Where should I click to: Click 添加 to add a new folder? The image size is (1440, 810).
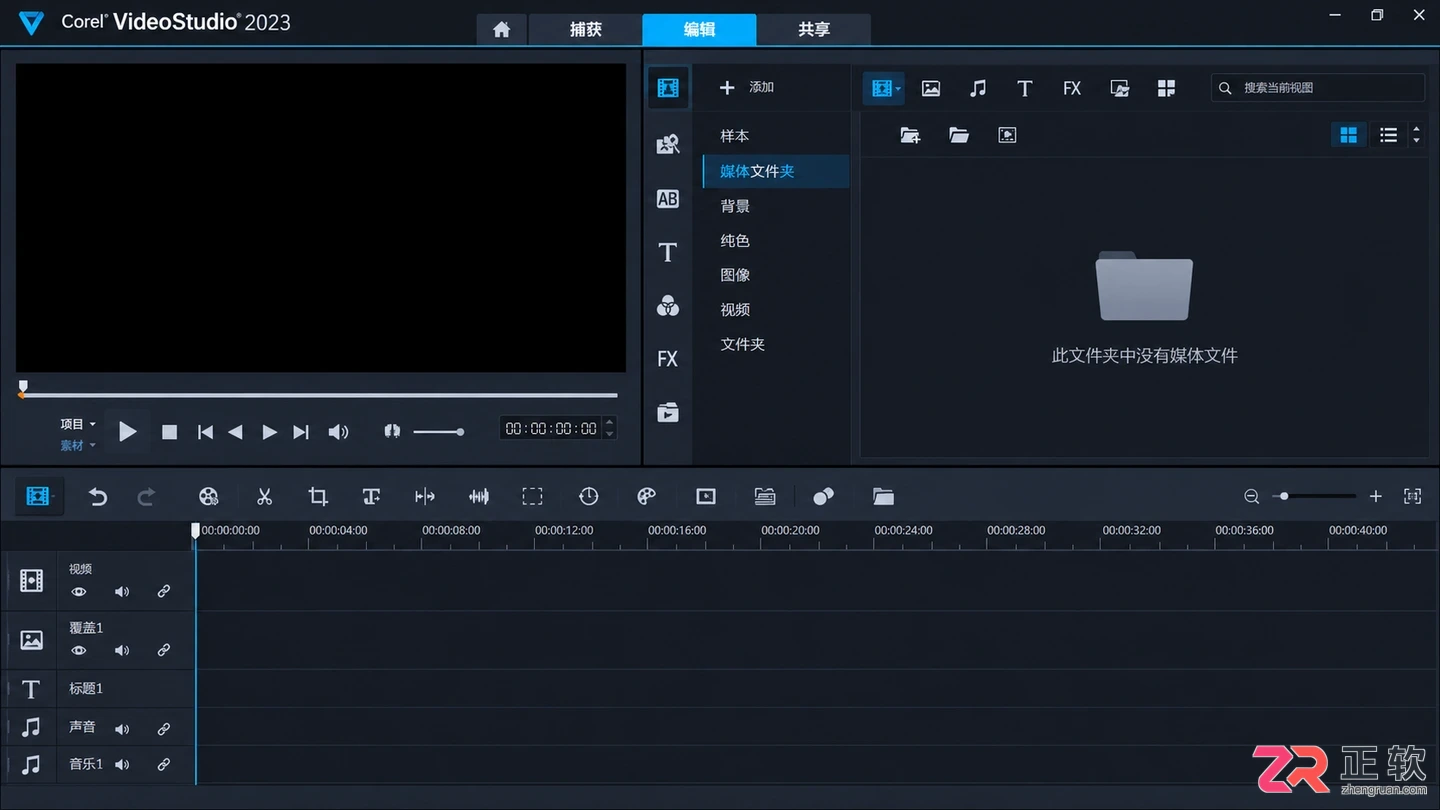point(747,87)
